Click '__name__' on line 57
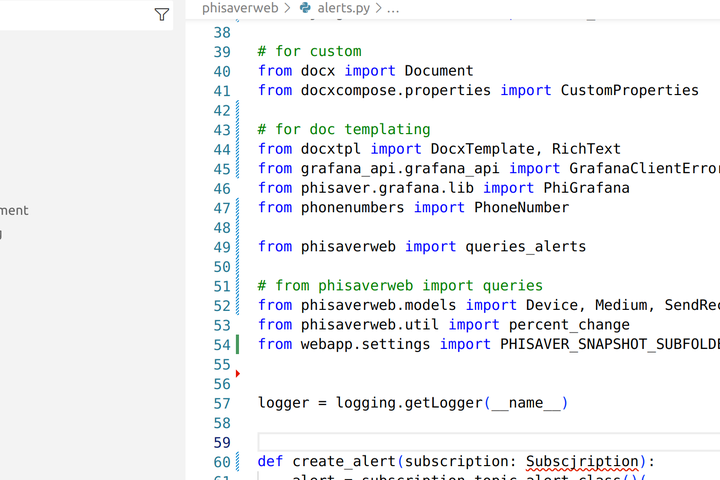Screen dimensions: 720x480 tap(526, 403)
